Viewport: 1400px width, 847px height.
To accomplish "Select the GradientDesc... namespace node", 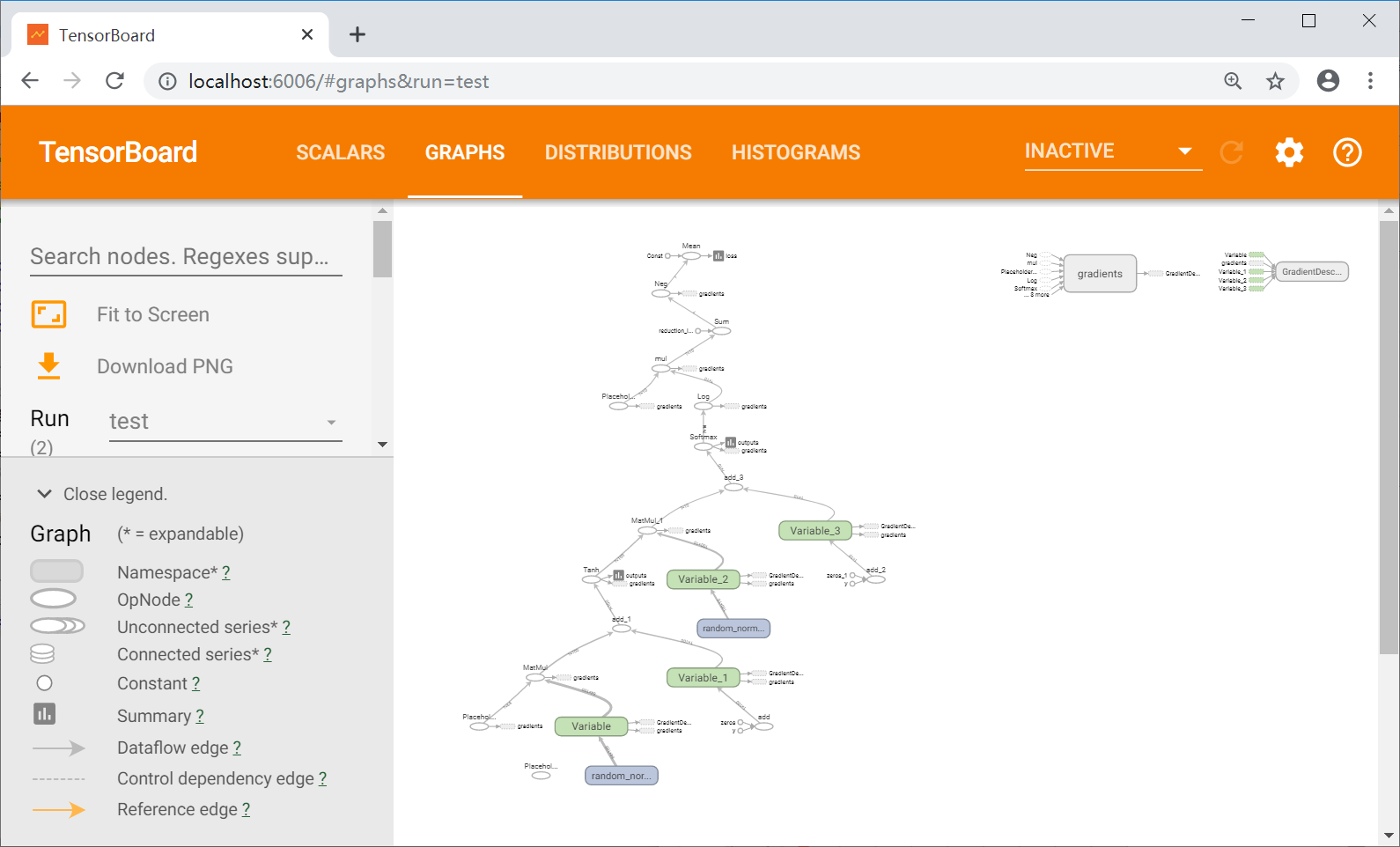I will (x=1311, y=271).
